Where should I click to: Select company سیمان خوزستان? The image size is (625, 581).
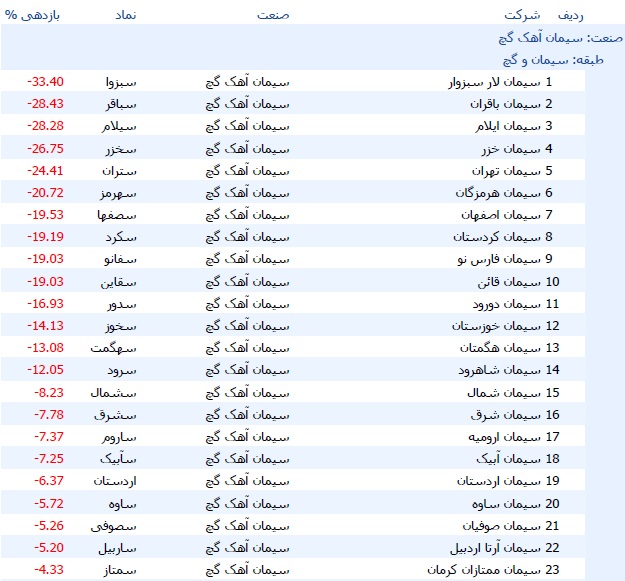pyautogui.click(x=496, y=326)
